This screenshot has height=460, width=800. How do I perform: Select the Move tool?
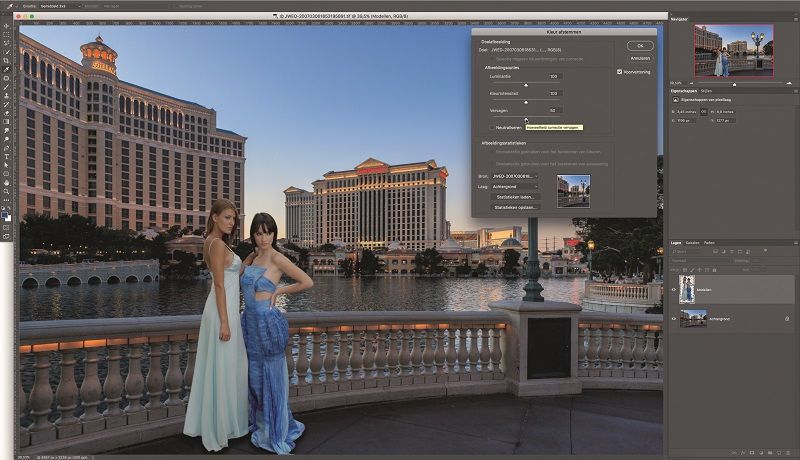(x=6, y=26)
